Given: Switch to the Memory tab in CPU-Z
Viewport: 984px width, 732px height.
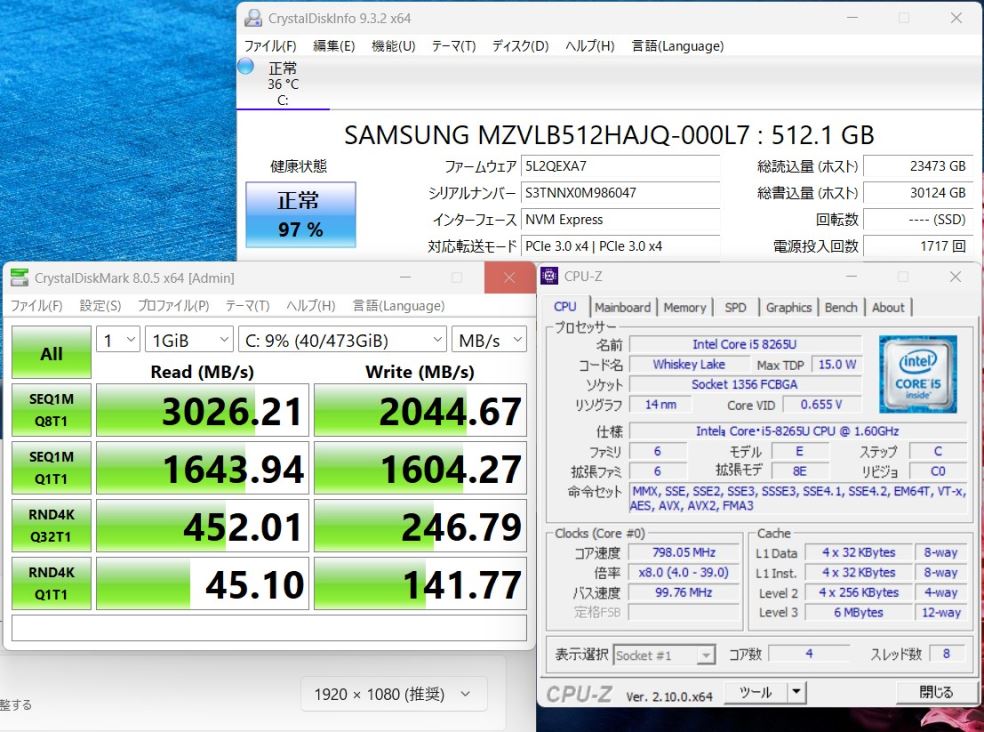Looking at the screenshot, I should pyautogui.click(x=685, y=308).
